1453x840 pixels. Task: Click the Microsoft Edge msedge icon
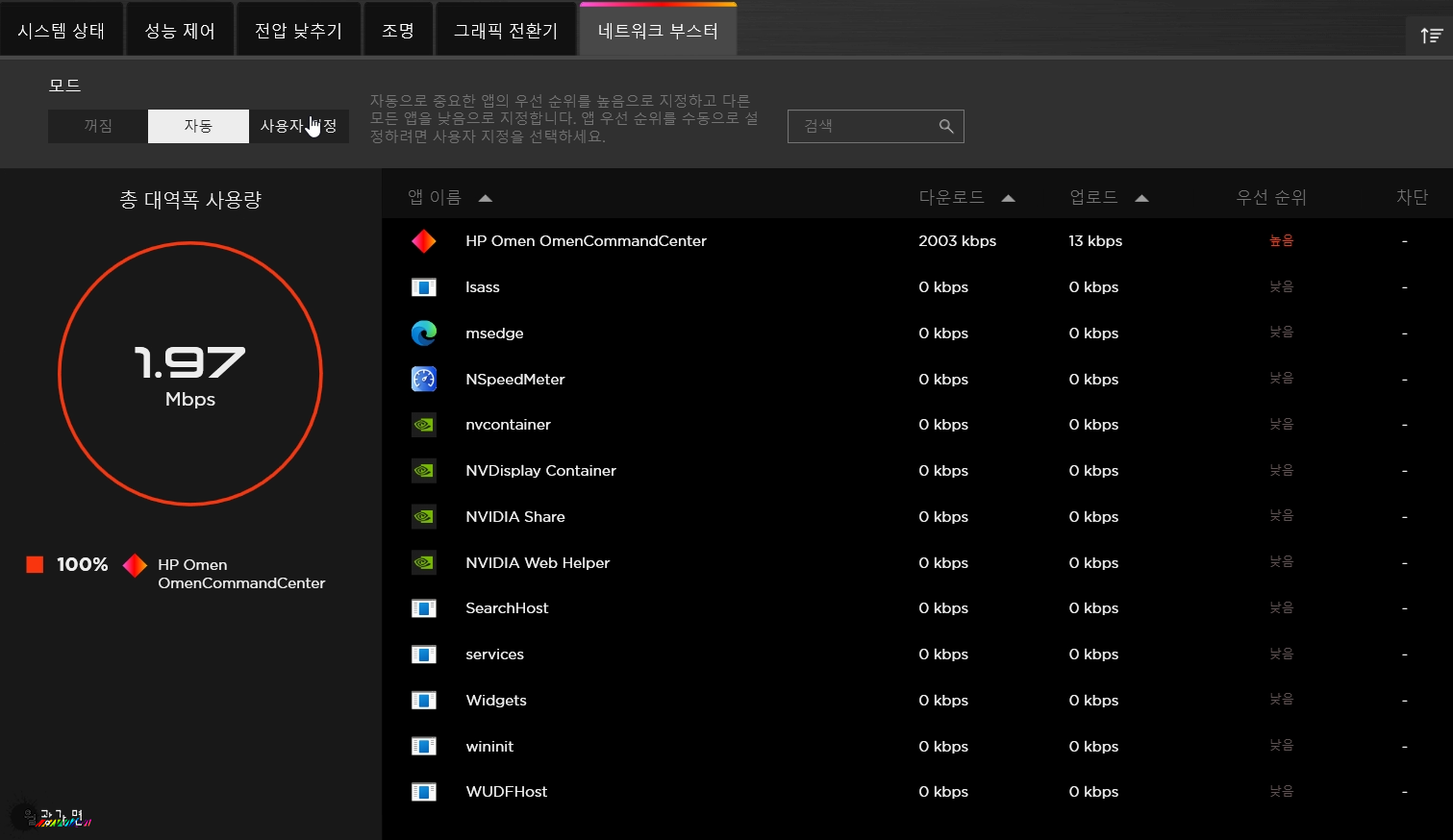pyautogui.click(x=423, y=334)
